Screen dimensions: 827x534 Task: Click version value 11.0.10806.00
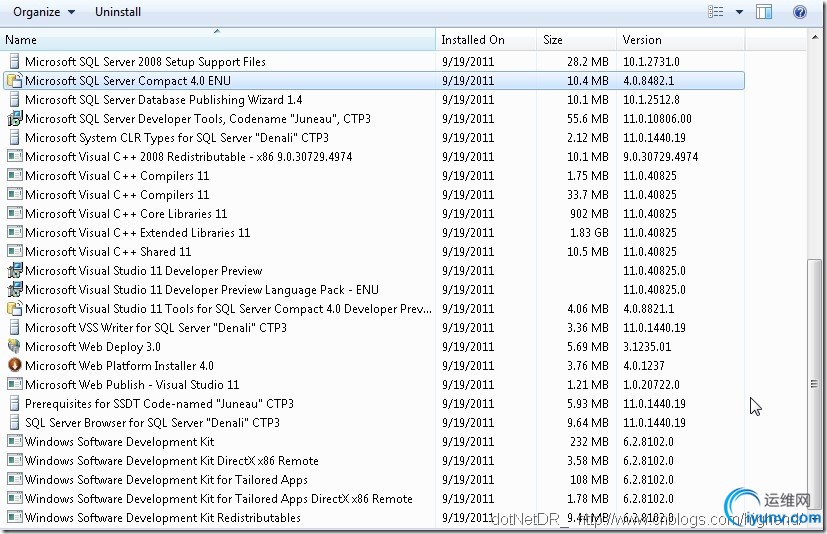[x=657, y=119]
